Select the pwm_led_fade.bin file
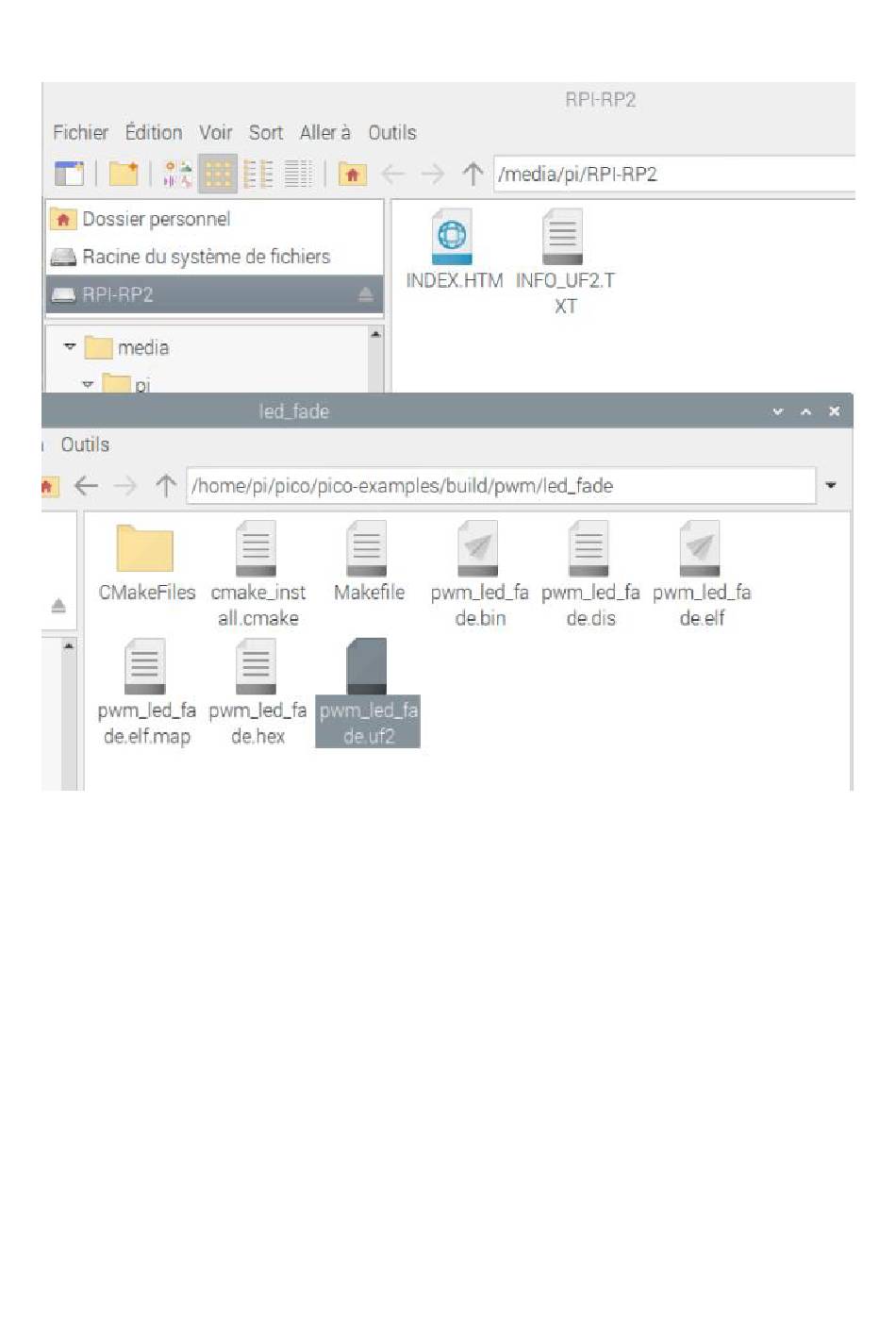 pyautogui.click(x=479, y=575)
